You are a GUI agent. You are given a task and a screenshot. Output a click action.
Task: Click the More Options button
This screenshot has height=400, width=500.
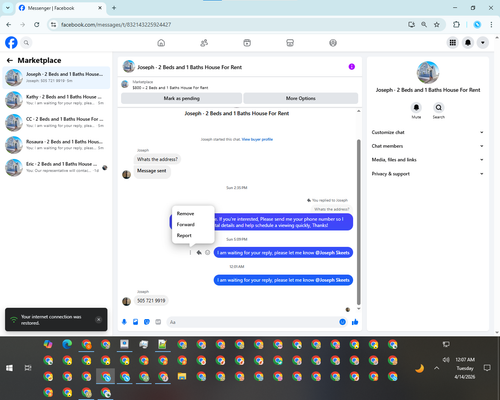click(x=301, y=98)
